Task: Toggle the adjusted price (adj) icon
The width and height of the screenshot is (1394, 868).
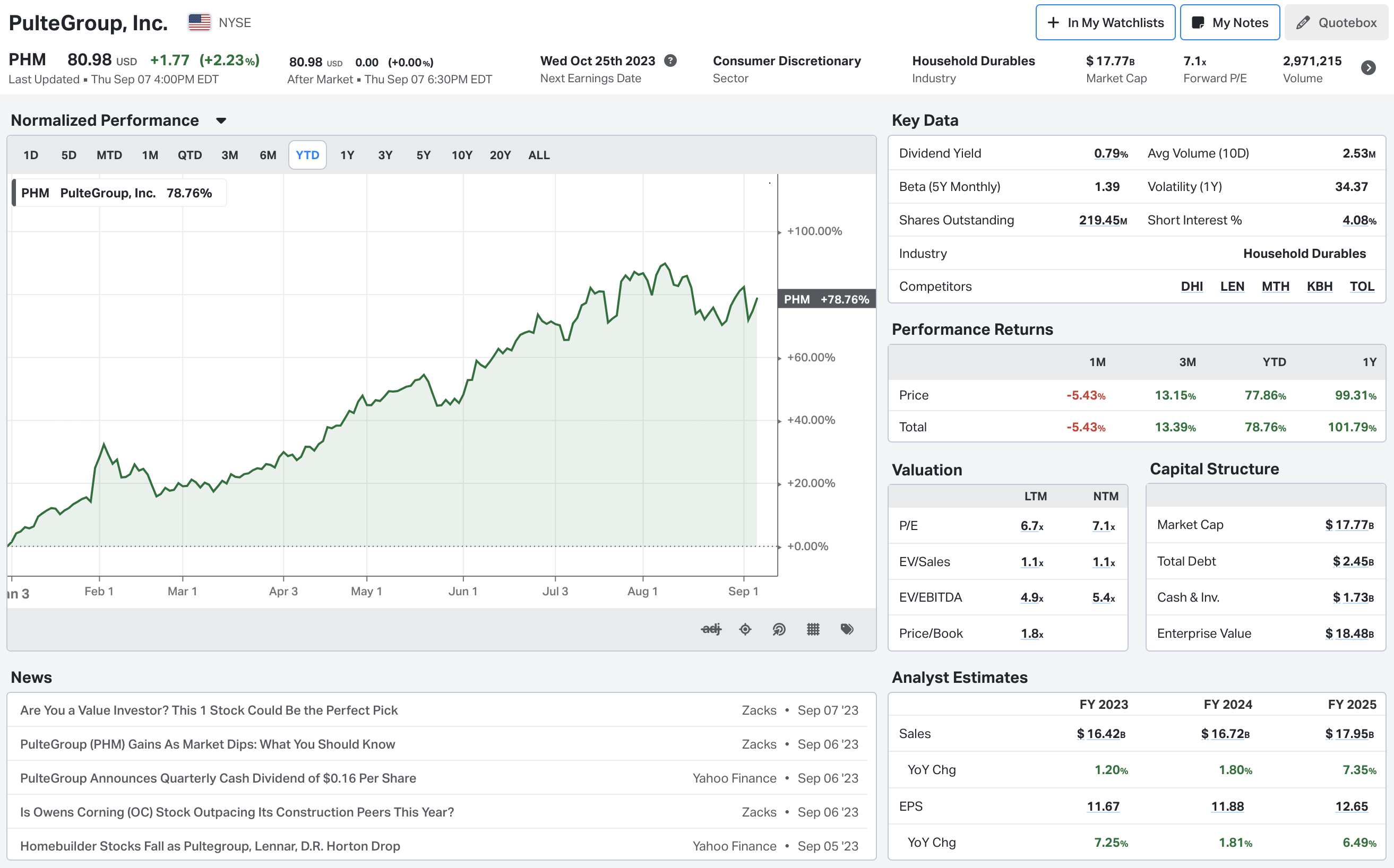Action: coord(711,629)
